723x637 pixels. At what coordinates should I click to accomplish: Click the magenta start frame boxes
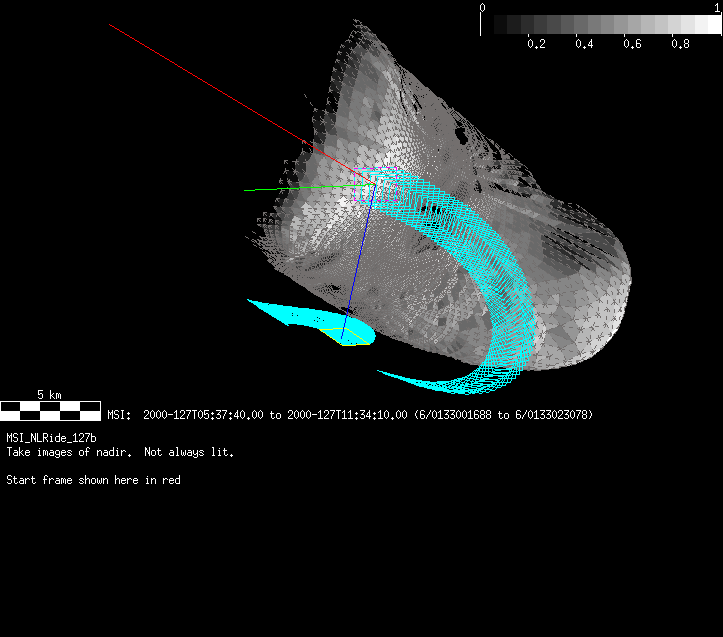(x=375, y=185)
